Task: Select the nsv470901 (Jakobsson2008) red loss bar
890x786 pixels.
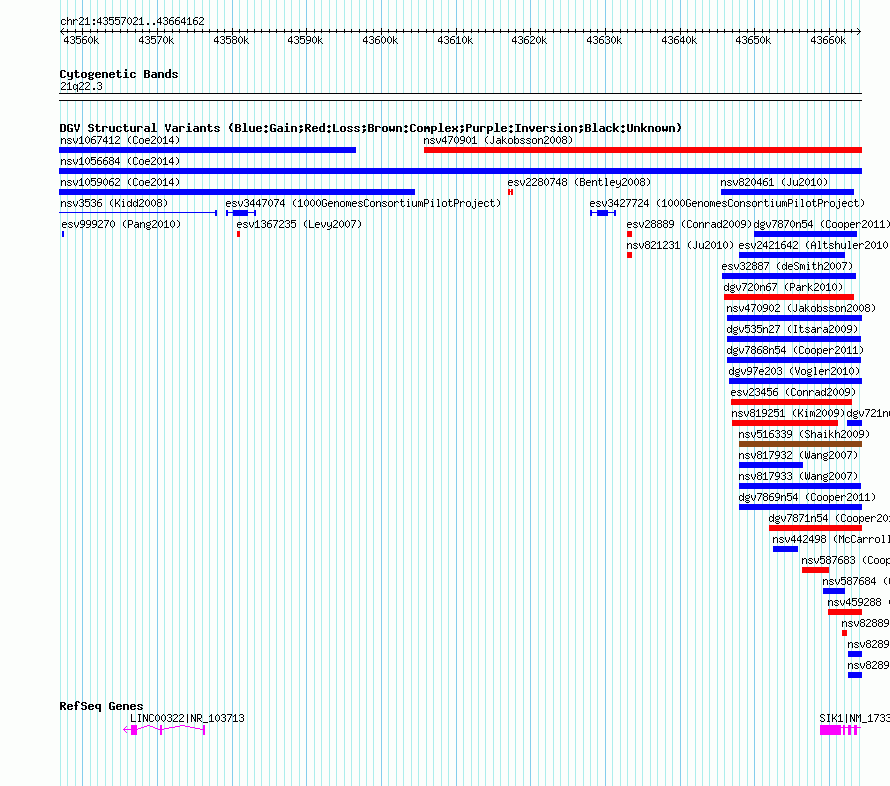Action: (643, 150)
